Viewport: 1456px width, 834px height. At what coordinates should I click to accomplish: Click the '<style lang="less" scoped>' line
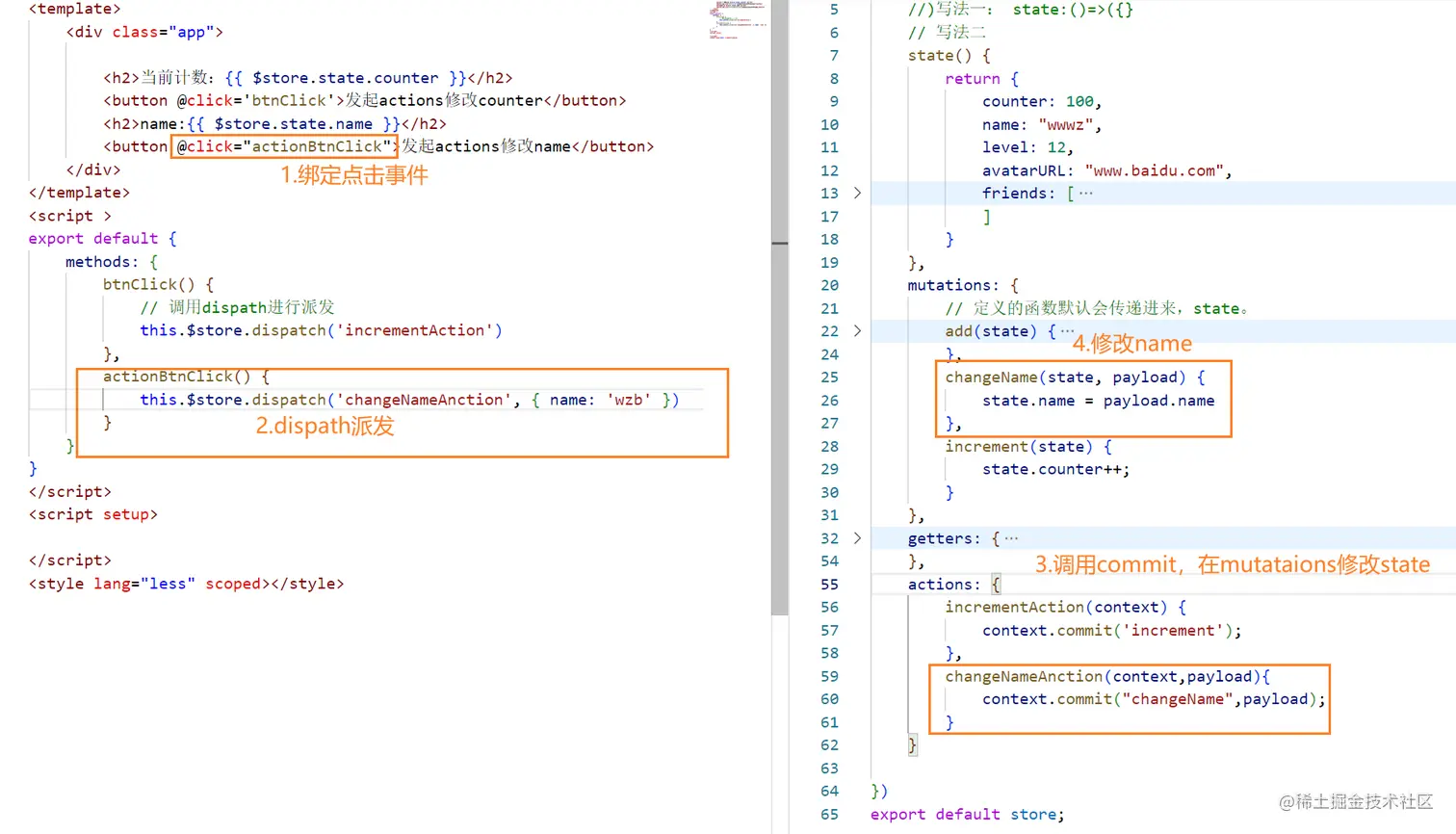pos(186,584)
